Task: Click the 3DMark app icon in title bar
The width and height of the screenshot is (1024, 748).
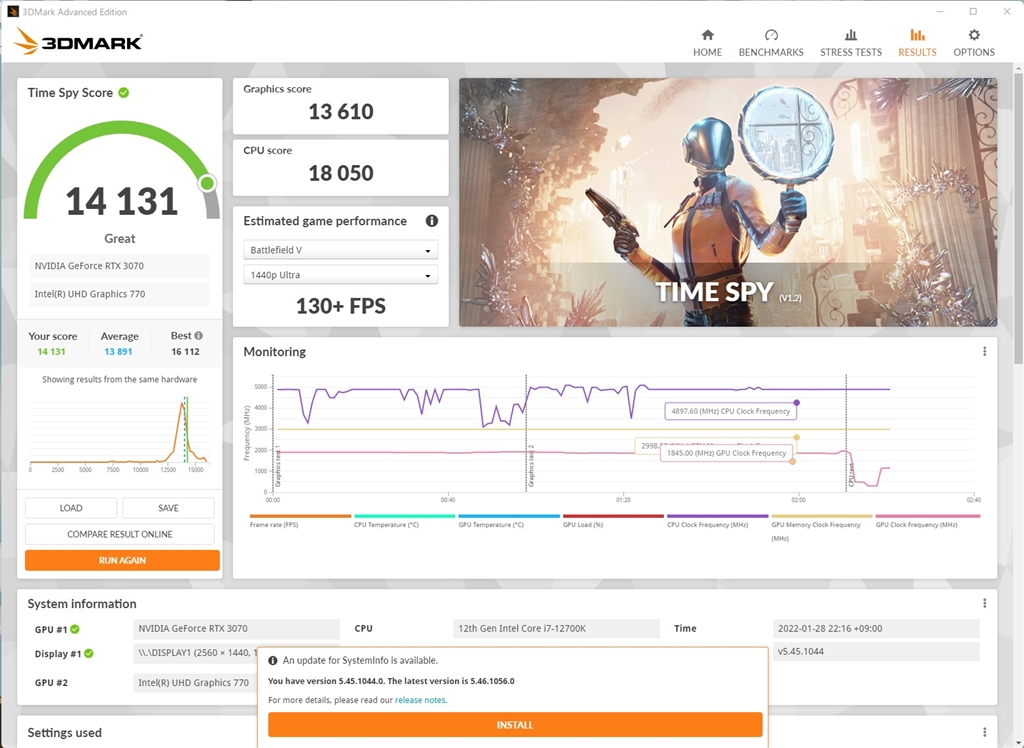Action: coord(12,11)
